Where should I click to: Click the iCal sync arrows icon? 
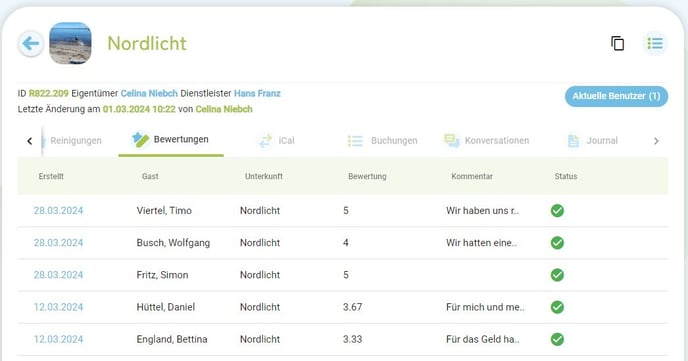[x=265, y=141]
